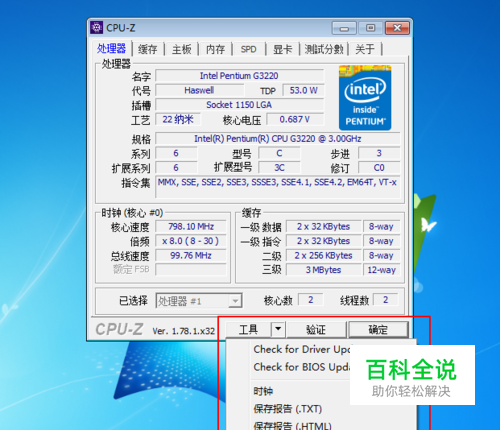Open the 工具 tools button

point(248,330)
